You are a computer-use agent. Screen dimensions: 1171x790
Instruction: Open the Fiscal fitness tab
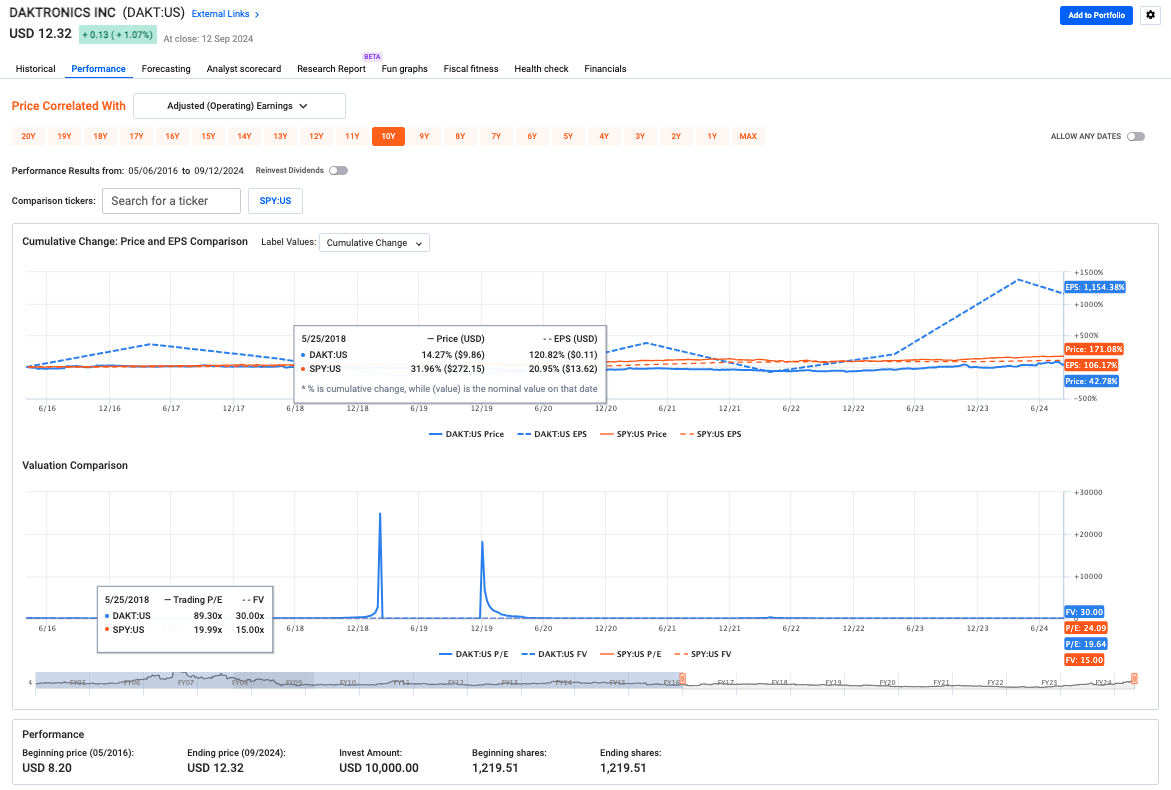point(470,69)
